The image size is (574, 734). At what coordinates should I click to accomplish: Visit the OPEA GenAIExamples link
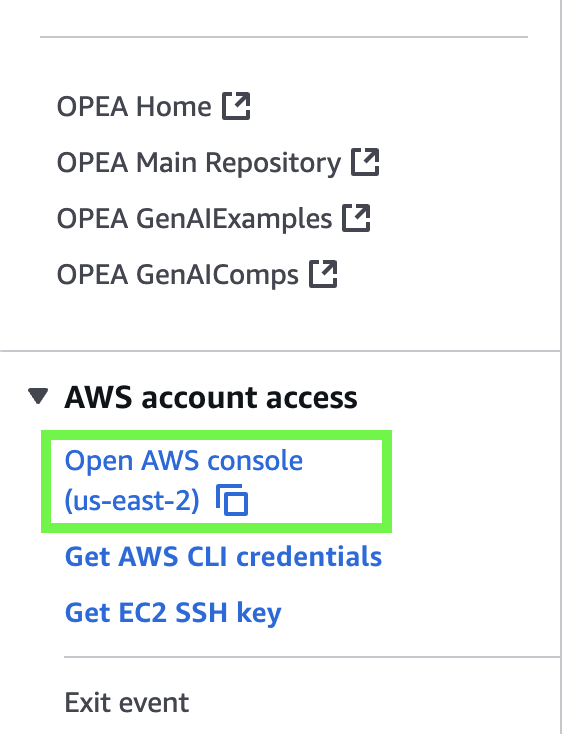tap(194, 219)
